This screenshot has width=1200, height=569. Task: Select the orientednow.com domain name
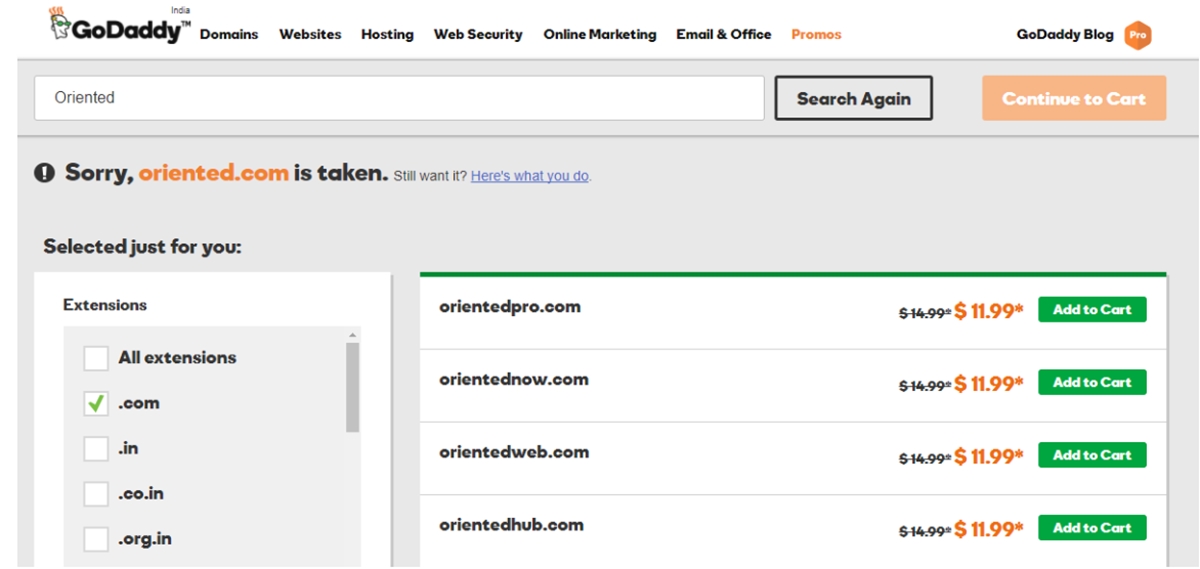coord(514,380)
